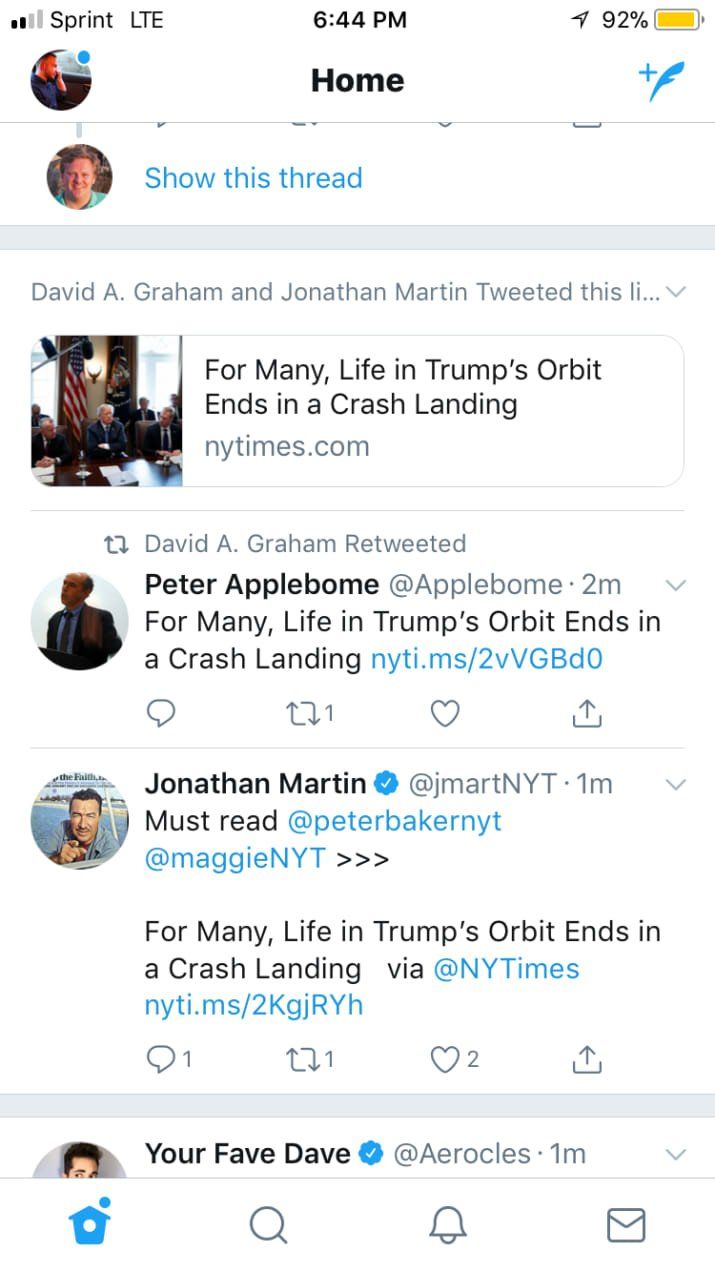Image resolution: width=715 pixels, height=1272 pixels.
Task: Show this thread
Action: pyautogui.click(x=253, y=178)
